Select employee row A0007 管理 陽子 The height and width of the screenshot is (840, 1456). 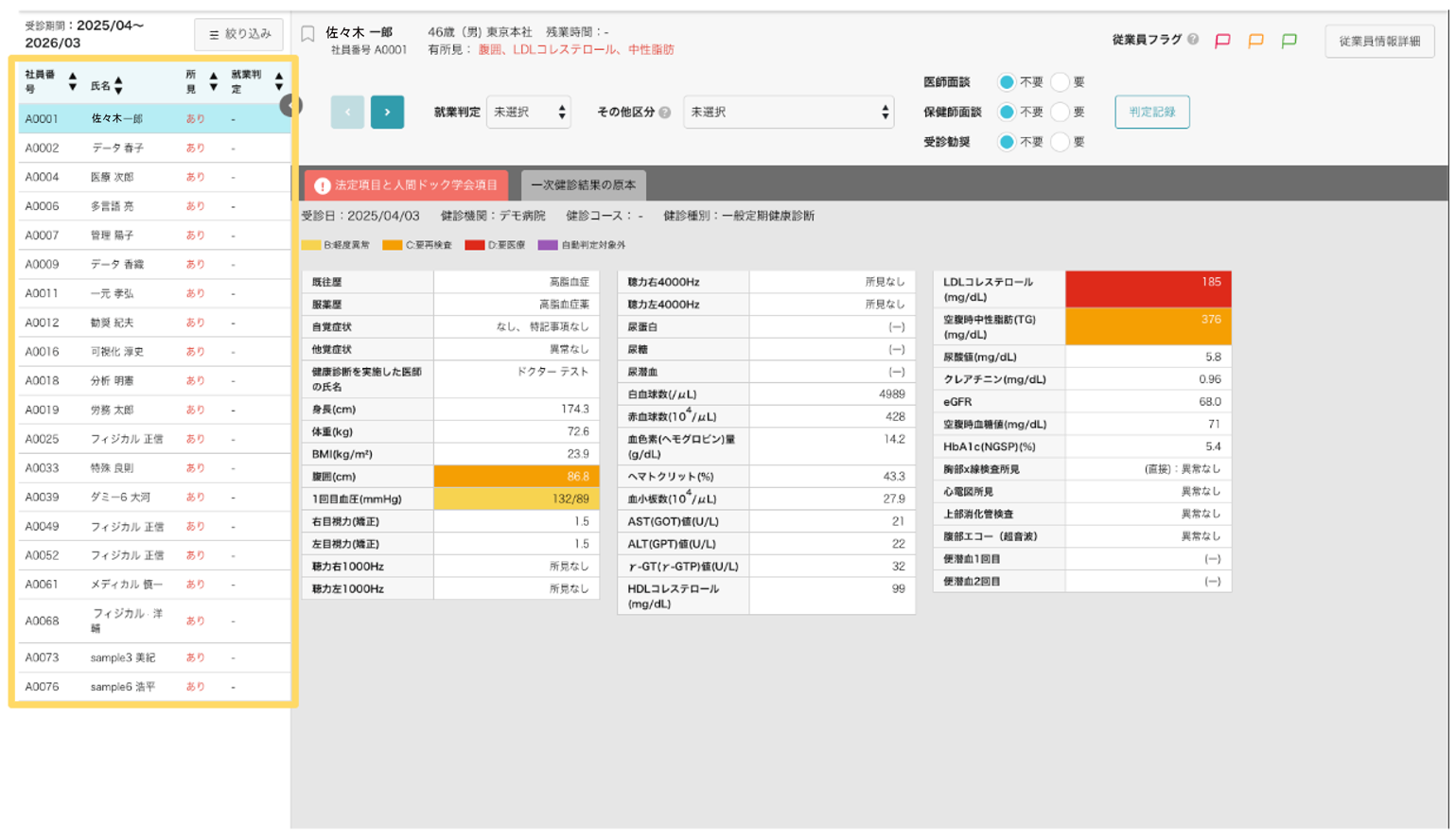pos(154,236)
